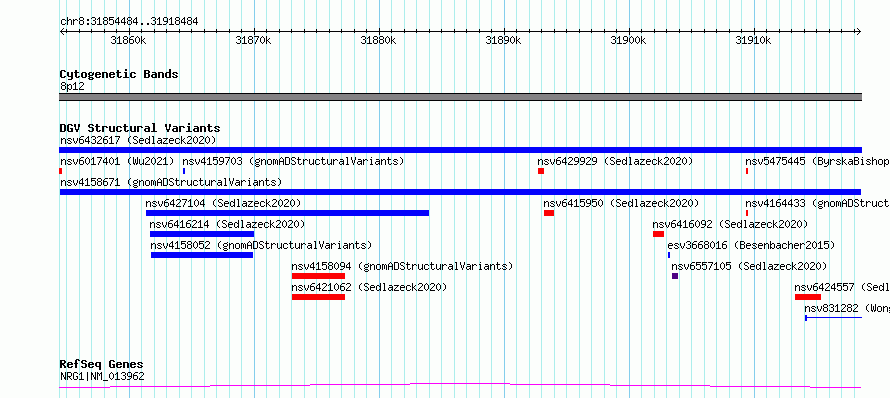This screenshot has height=398, width=890.
Task: Select the nsv4158671 gnomAD variant bar
Action: 460,192
